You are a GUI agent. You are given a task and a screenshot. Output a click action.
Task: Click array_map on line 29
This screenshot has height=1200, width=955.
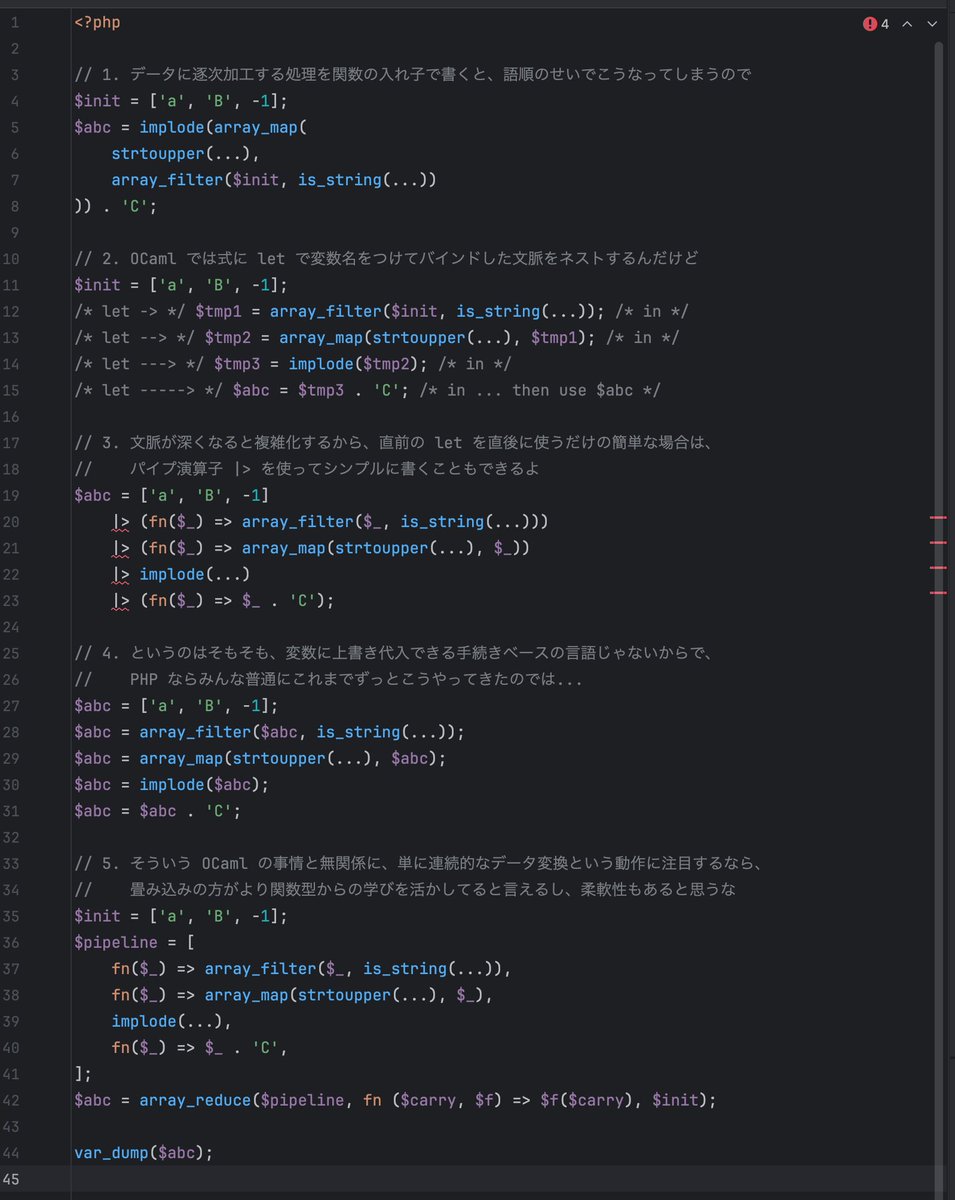click(x=181, y=758)
